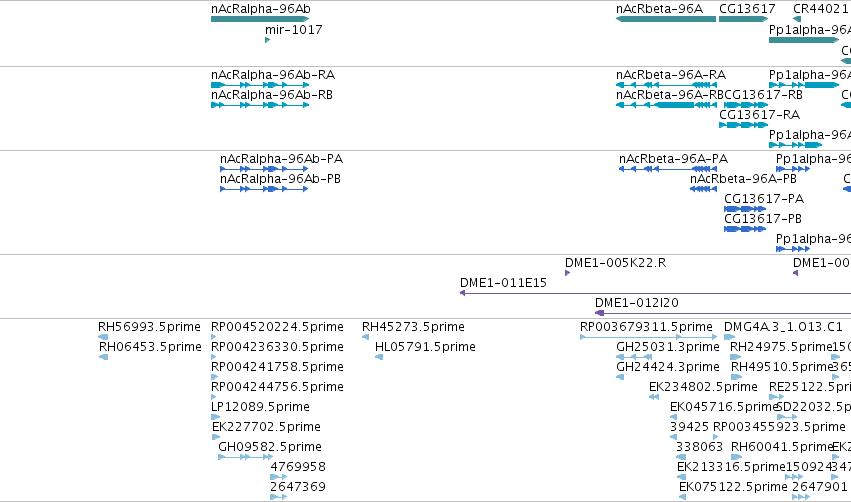Select the CG13617-RA transcript glyph
Viewport: 851px width, 502px height.
click(744, 125)
